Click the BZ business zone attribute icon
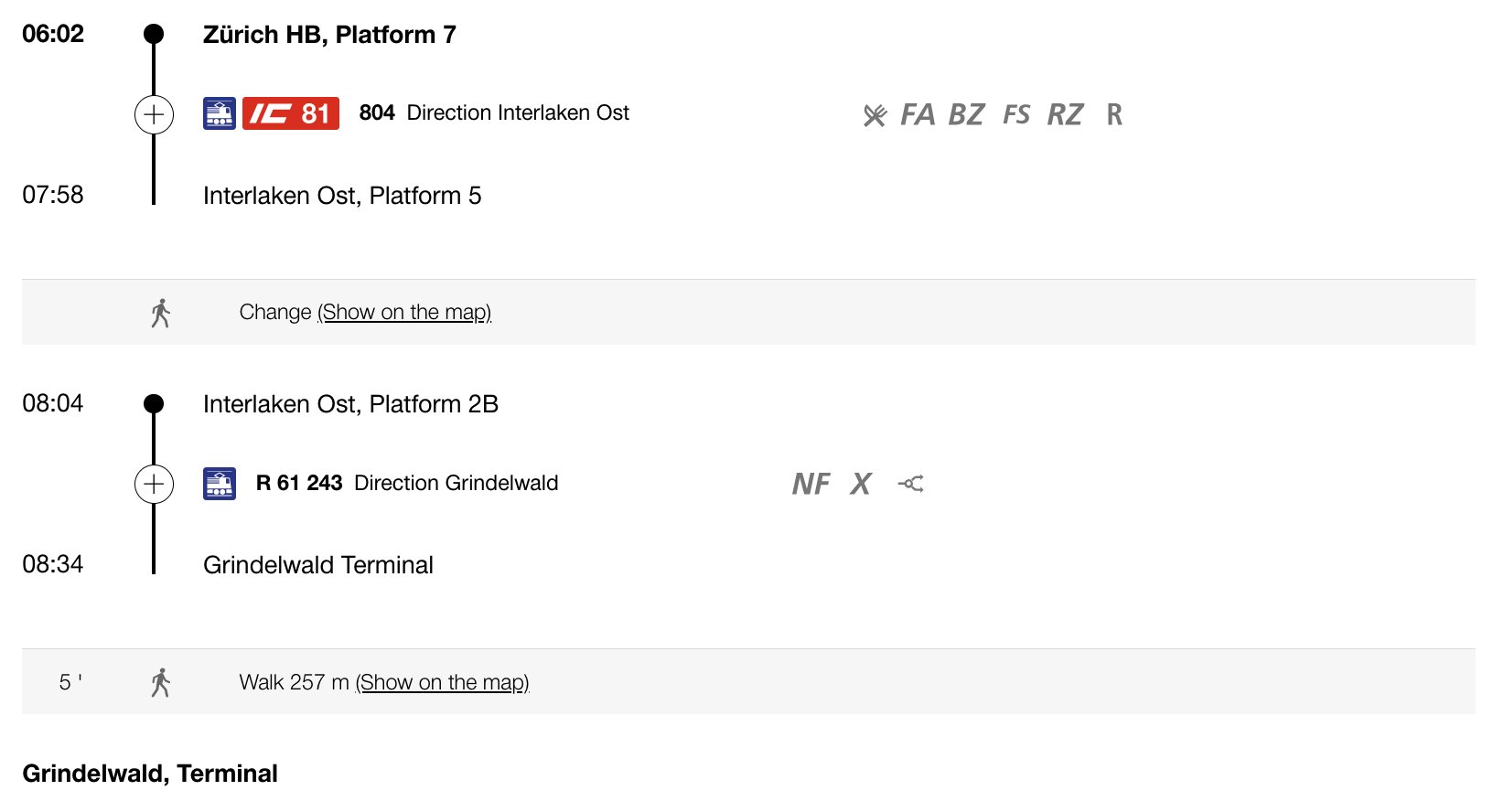 [966, 114]
